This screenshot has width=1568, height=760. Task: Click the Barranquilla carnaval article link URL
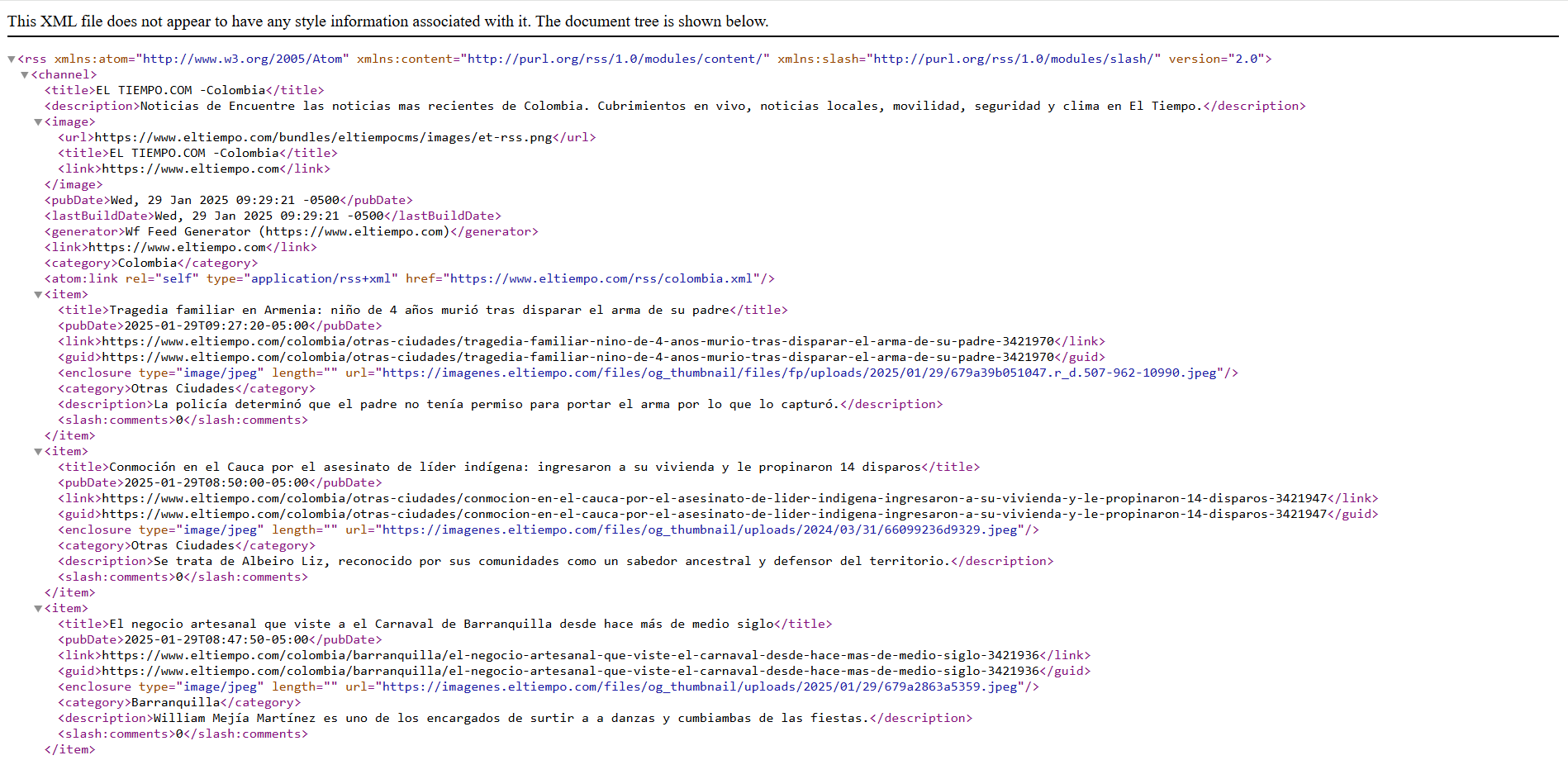(x=570, y=656)
